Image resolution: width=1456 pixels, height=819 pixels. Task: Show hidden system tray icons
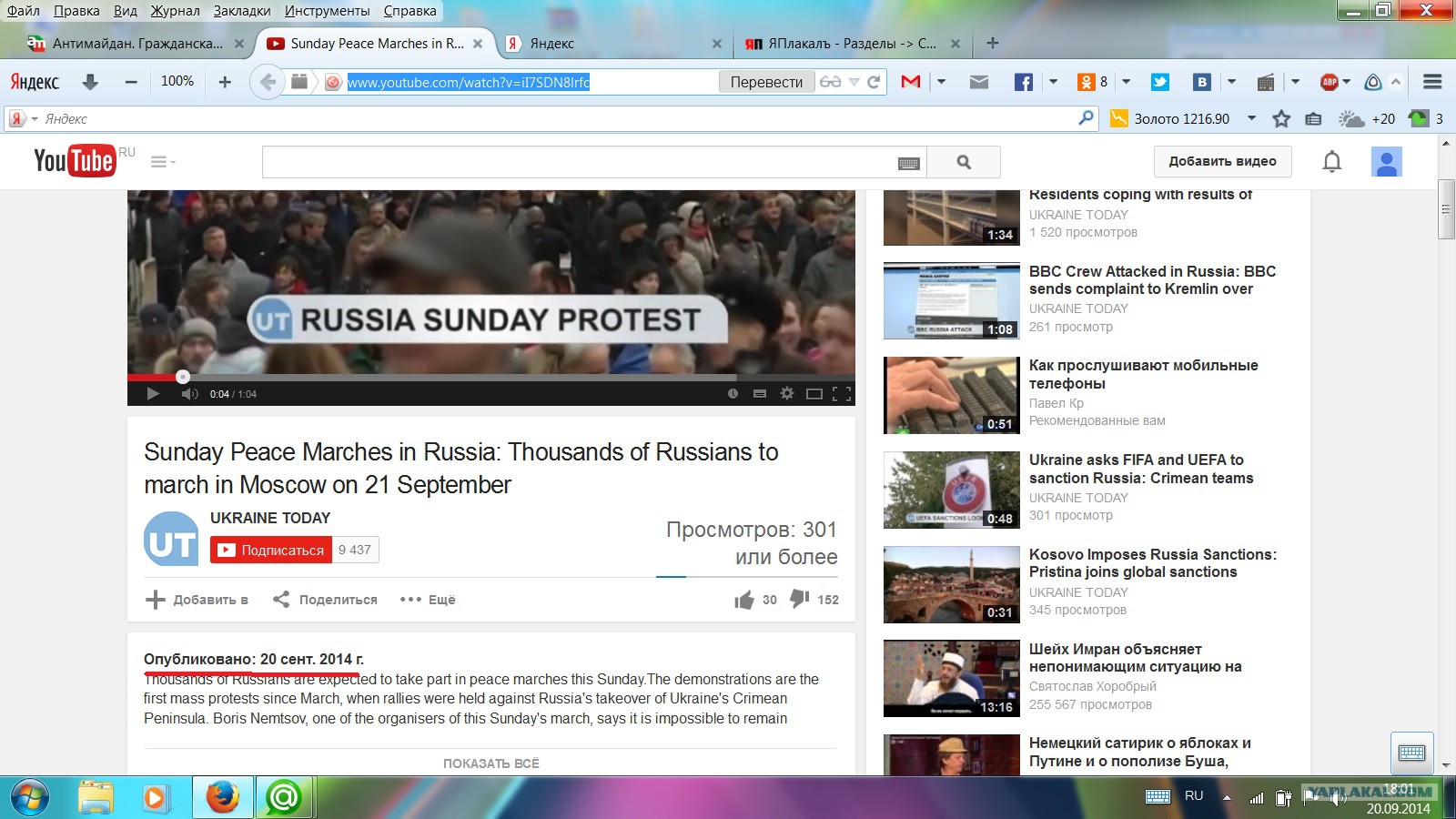click(x=1227, y=797)
